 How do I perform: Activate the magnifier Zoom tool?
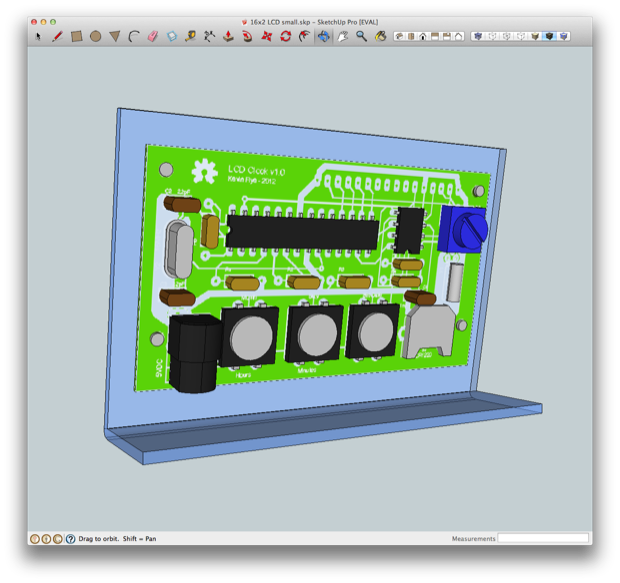[361, 37]
